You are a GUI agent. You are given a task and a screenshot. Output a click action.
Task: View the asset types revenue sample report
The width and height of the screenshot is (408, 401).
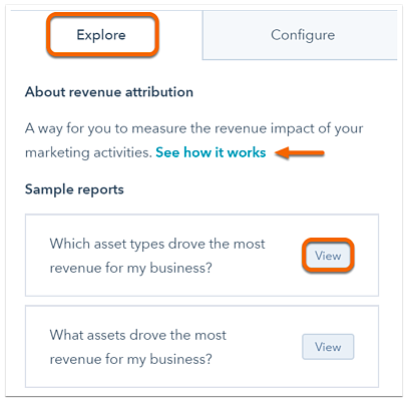[328, 256]
